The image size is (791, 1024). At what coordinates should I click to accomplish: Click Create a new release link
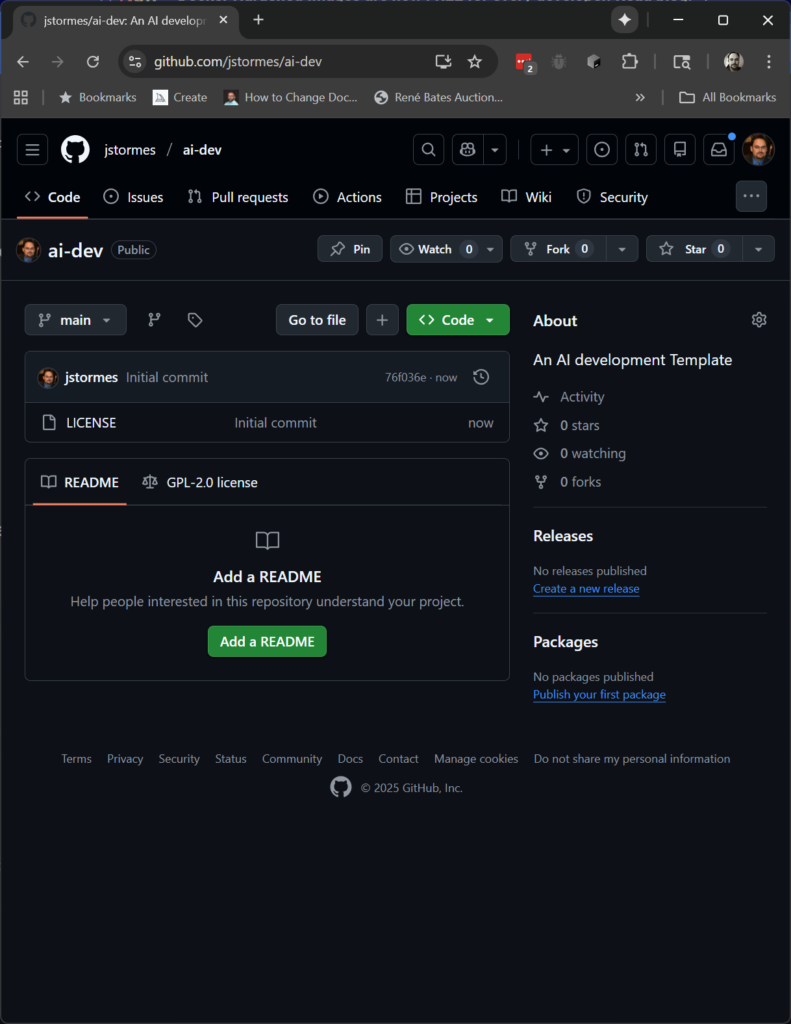[586, 589]
